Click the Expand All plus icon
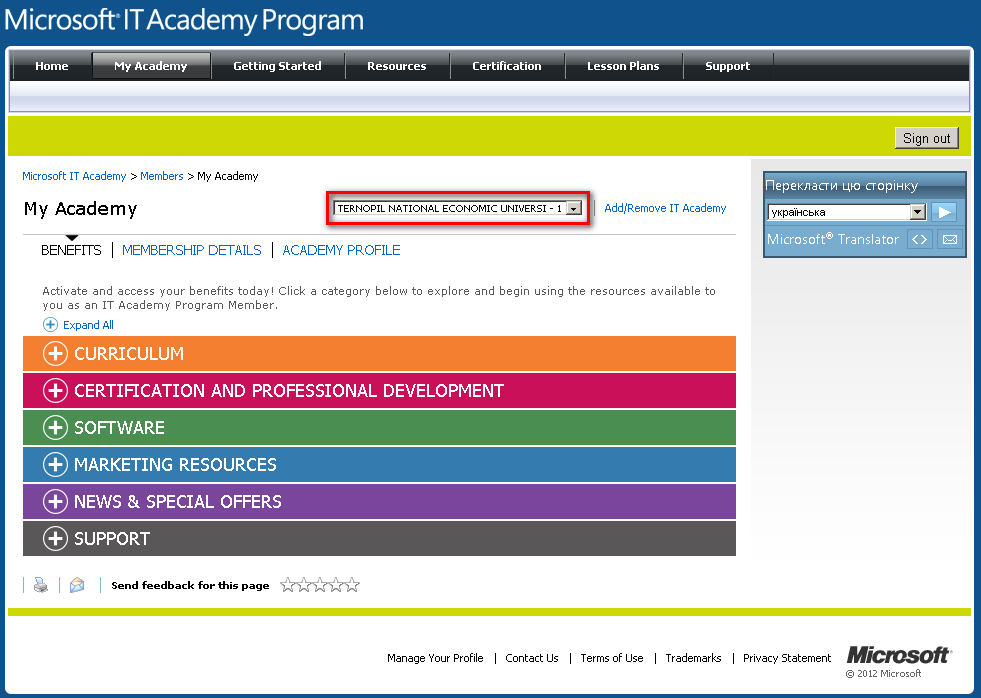 point(50,325)
